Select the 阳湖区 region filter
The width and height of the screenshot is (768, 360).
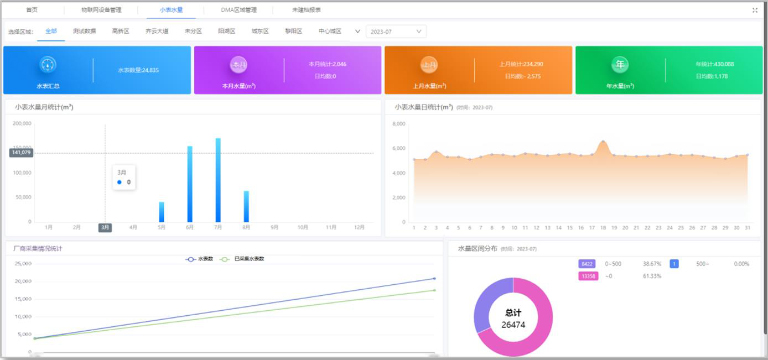(x=227, y=31)
